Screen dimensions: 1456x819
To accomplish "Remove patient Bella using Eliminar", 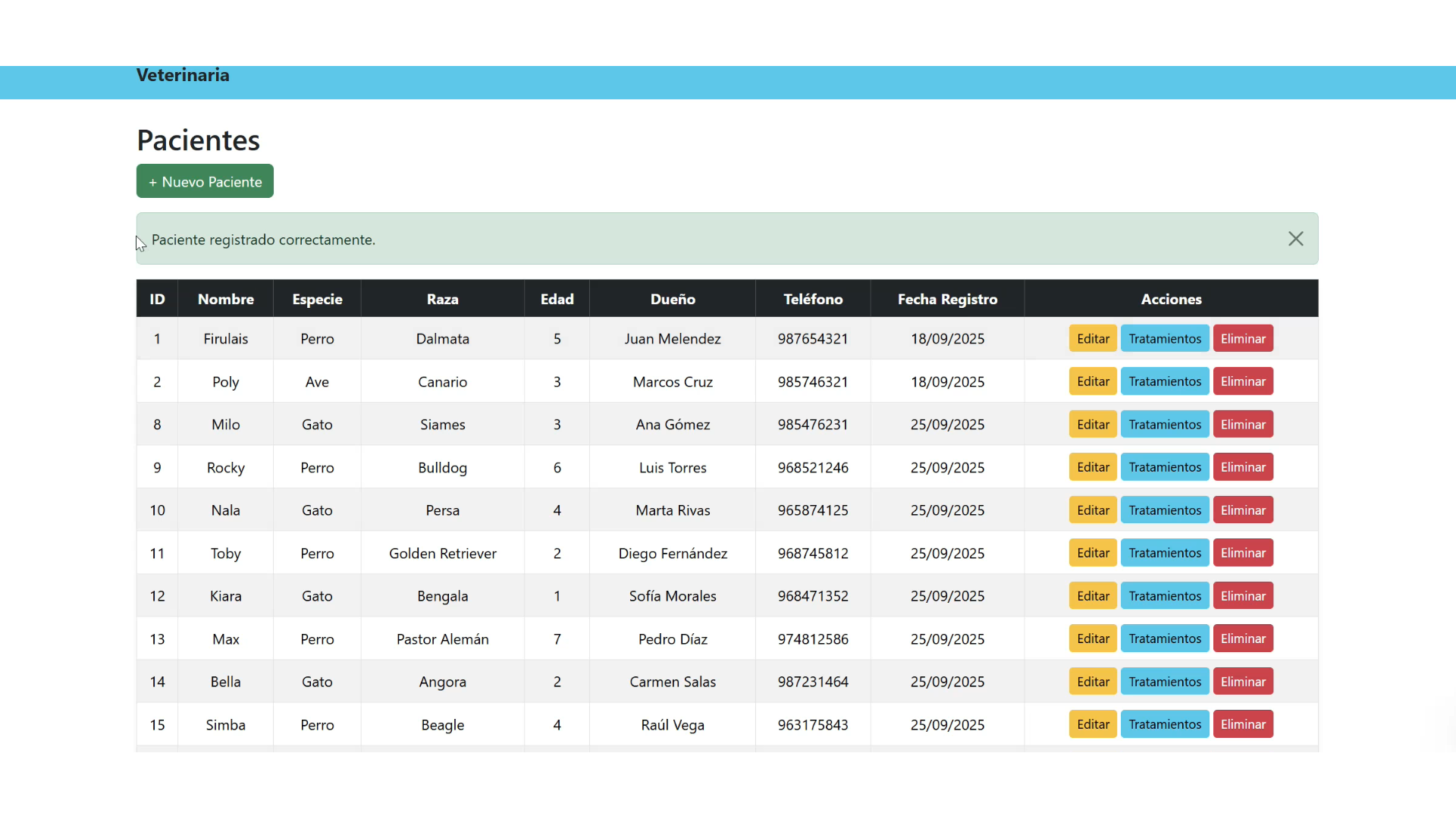I will point(1242,682).
